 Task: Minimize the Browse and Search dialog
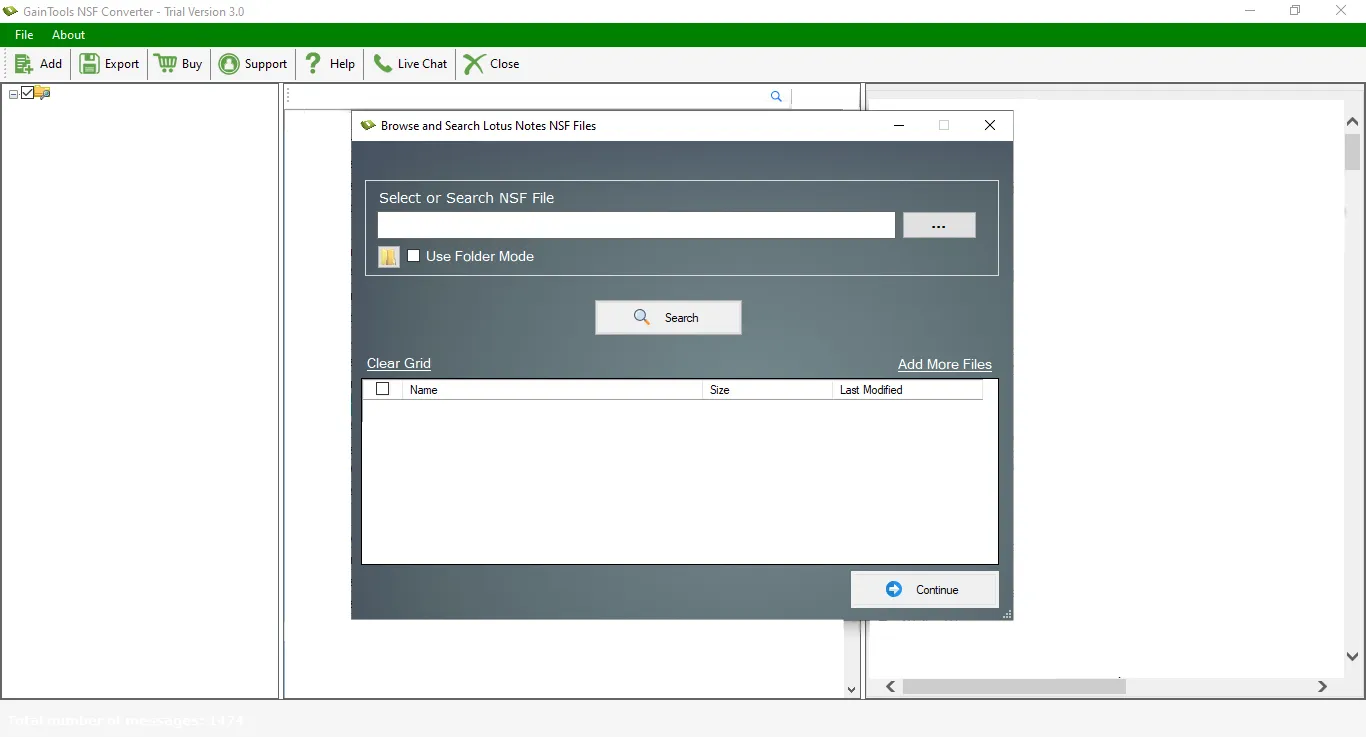click(x=899, y=125)
